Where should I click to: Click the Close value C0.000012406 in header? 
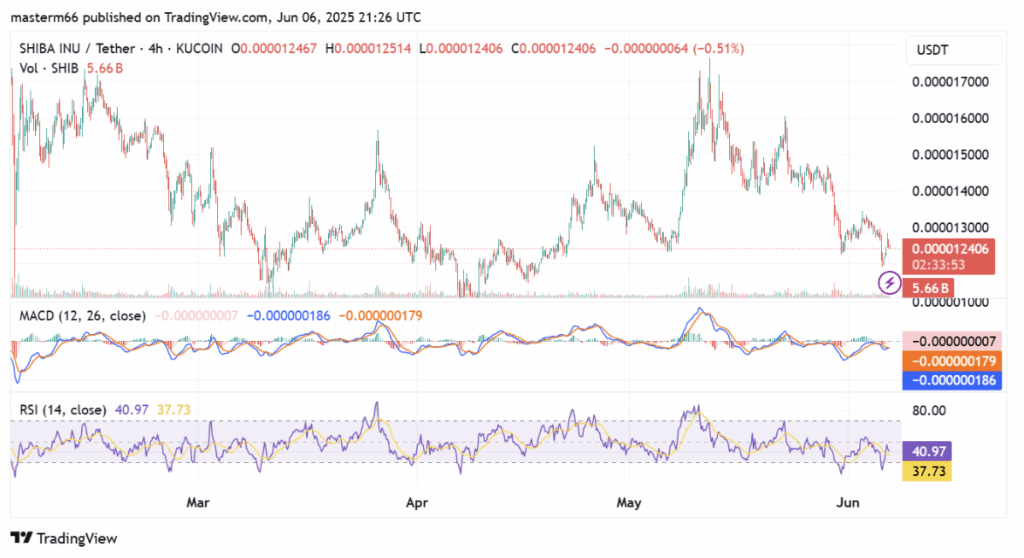coord(553,48)
